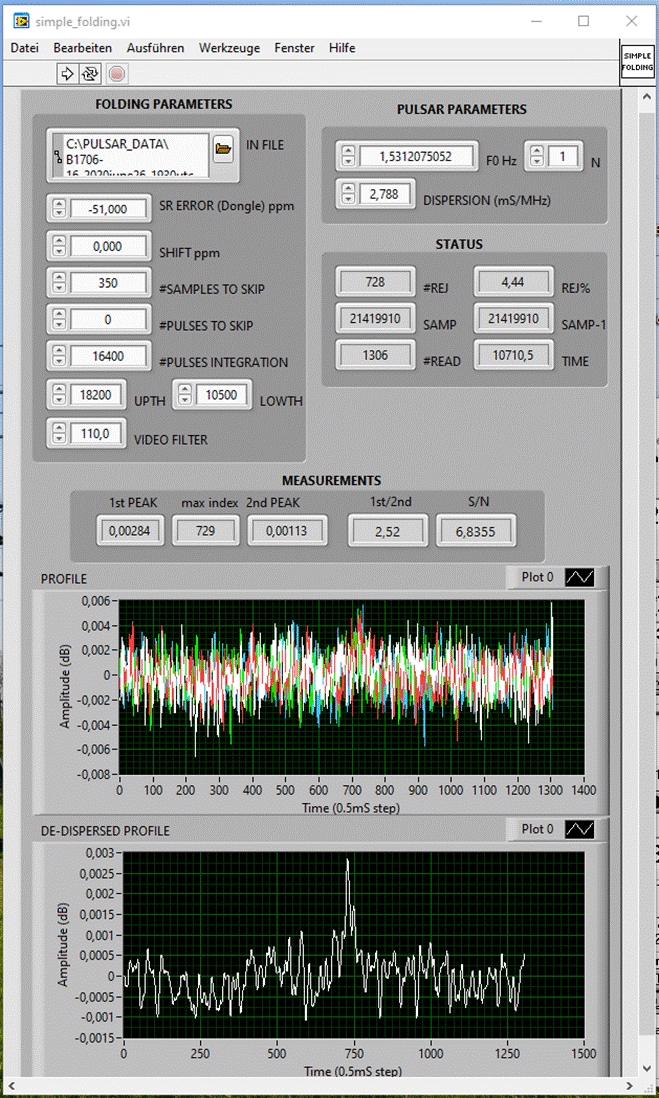Screen dimensions: 659x1098
Task: Click the N stepper arrows
Action: [x=536, y=156]
